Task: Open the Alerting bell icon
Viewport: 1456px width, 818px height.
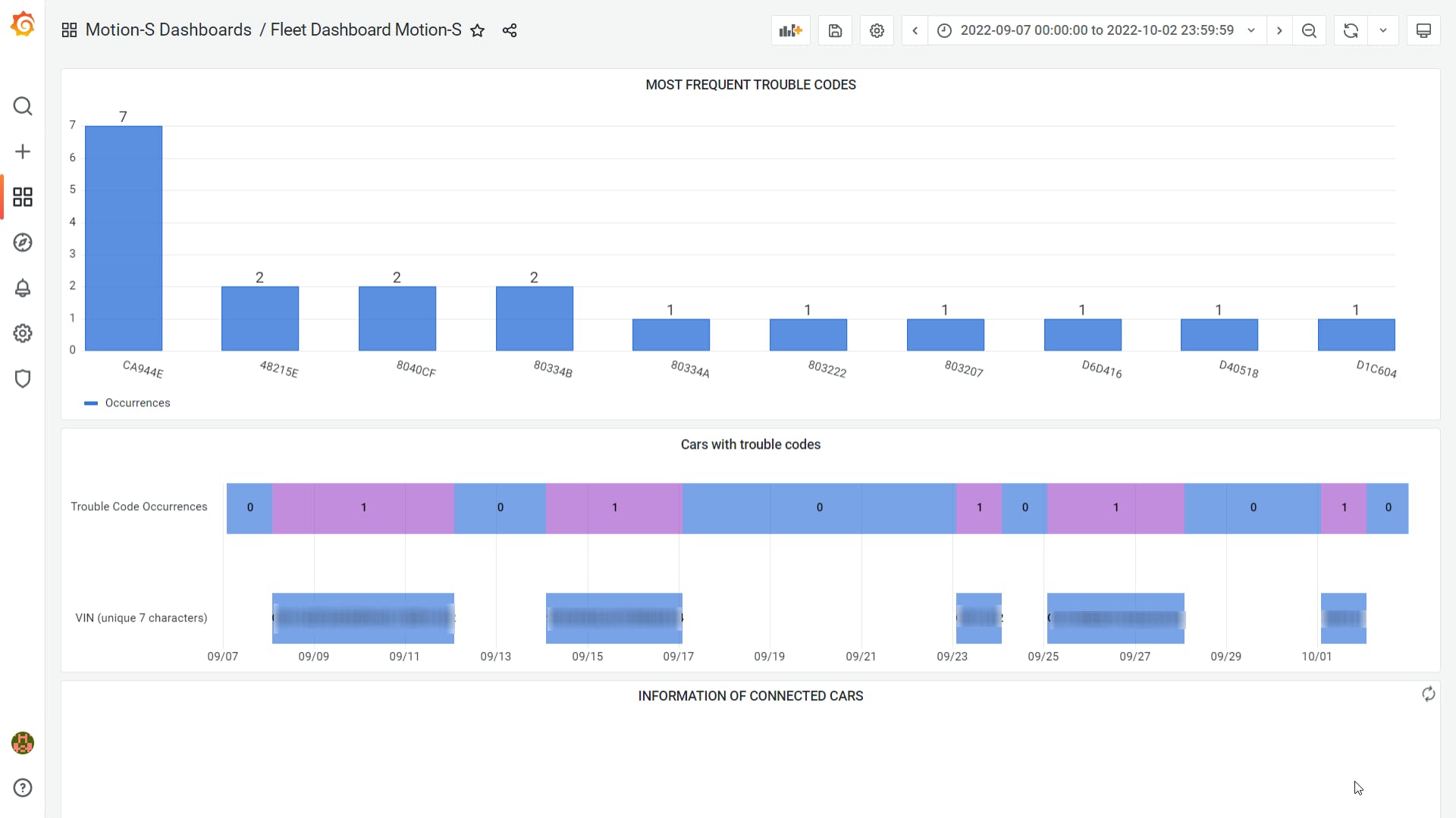Action: tap(23, 288)
